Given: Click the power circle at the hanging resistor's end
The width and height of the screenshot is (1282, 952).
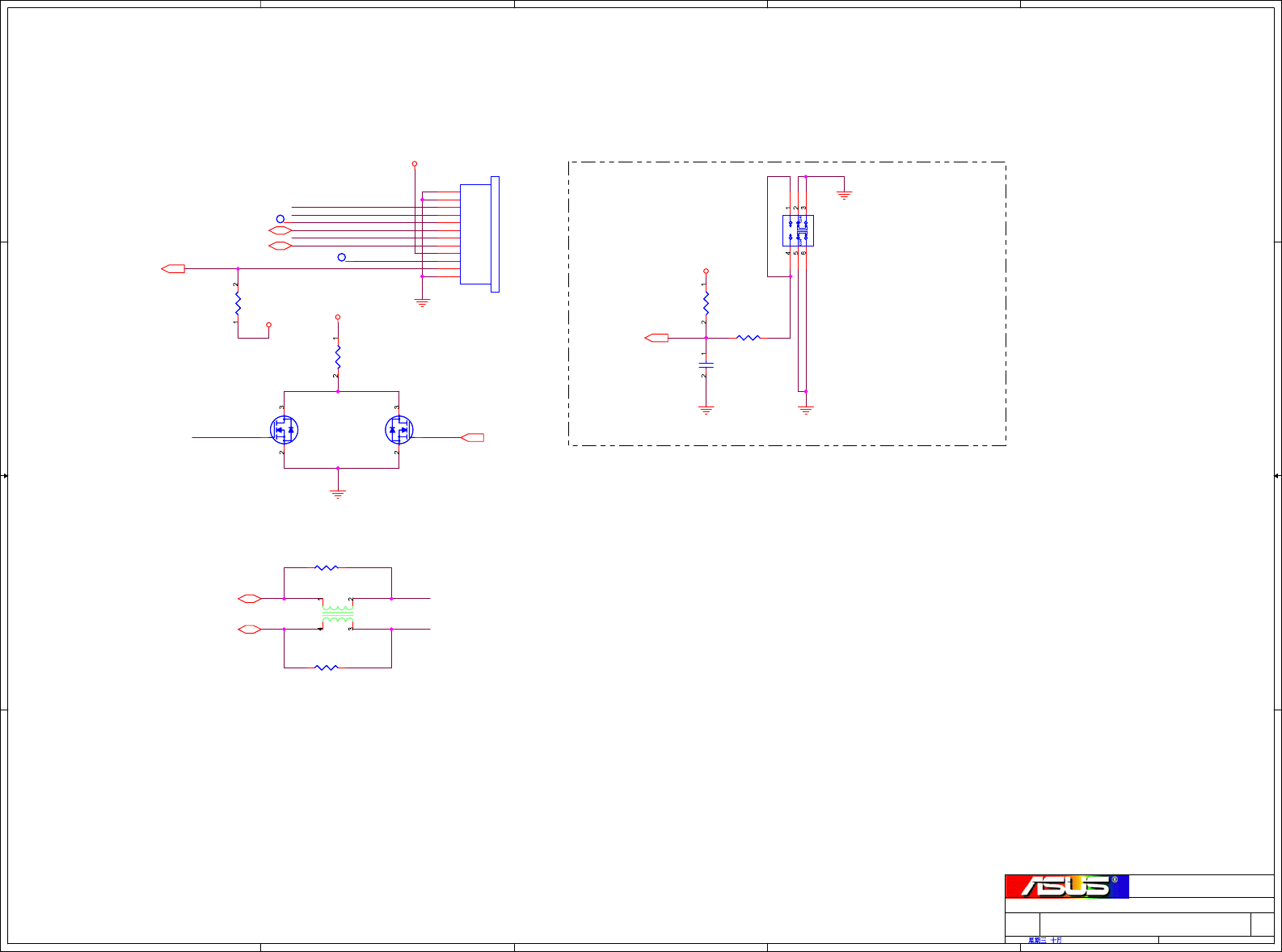Looking at the screenshot, I should (x=269, y=325).
